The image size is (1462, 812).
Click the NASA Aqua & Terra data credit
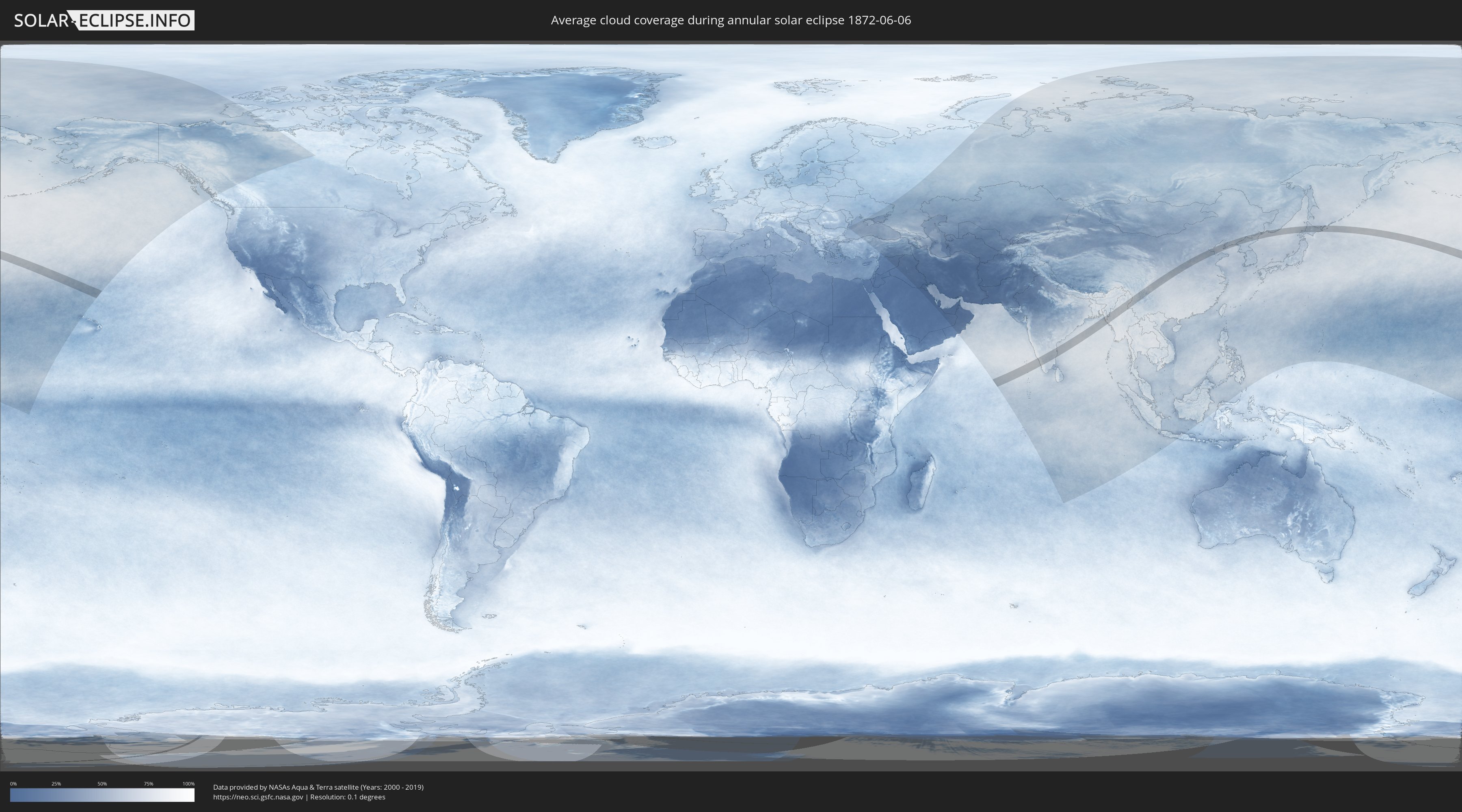click(x=318, y=787)
